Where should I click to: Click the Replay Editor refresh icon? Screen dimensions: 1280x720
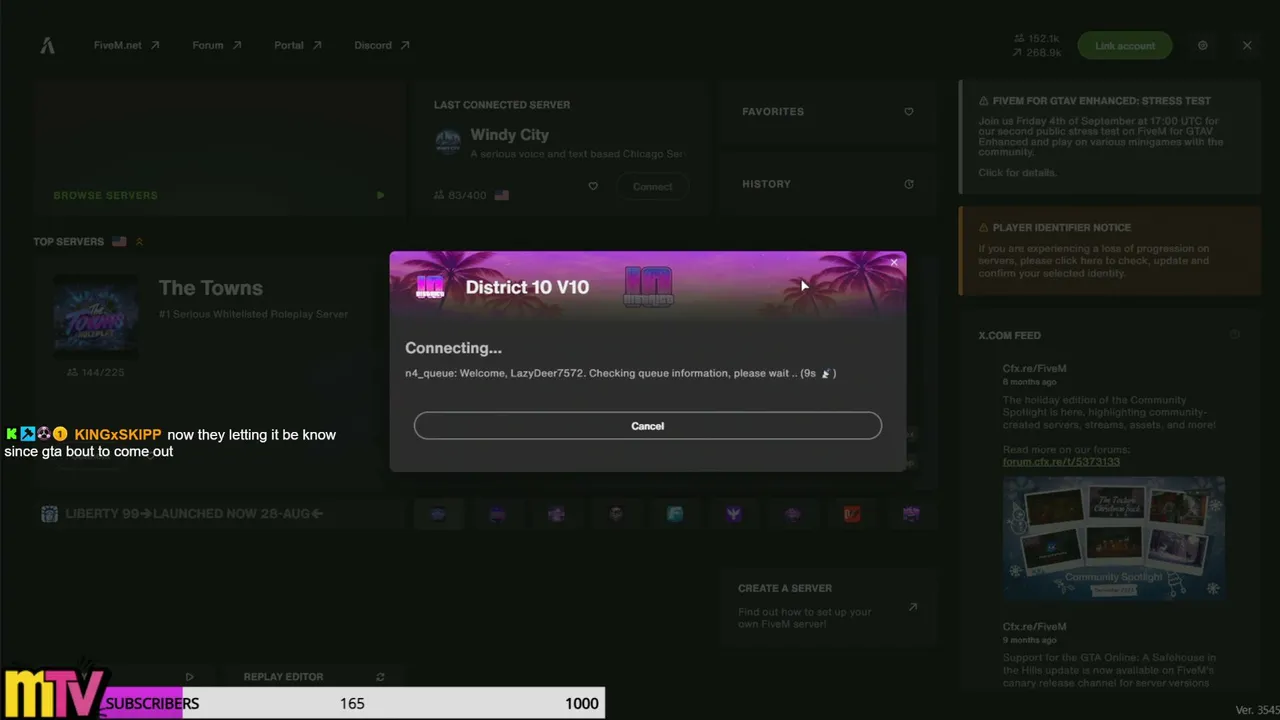380,677
